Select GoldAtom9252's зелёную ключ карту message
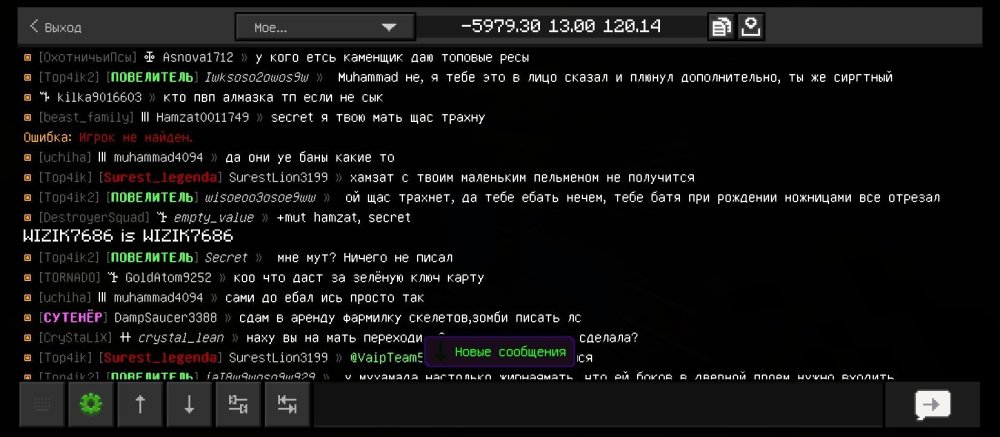The height and width of the screenshot is (437, 1000). pyautogui.click(x=254, y=278)
